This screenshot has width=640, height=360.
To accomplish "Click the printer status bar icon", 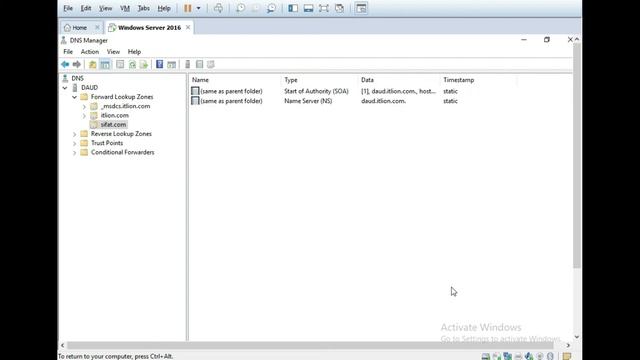I will click(x=518, y=356).
